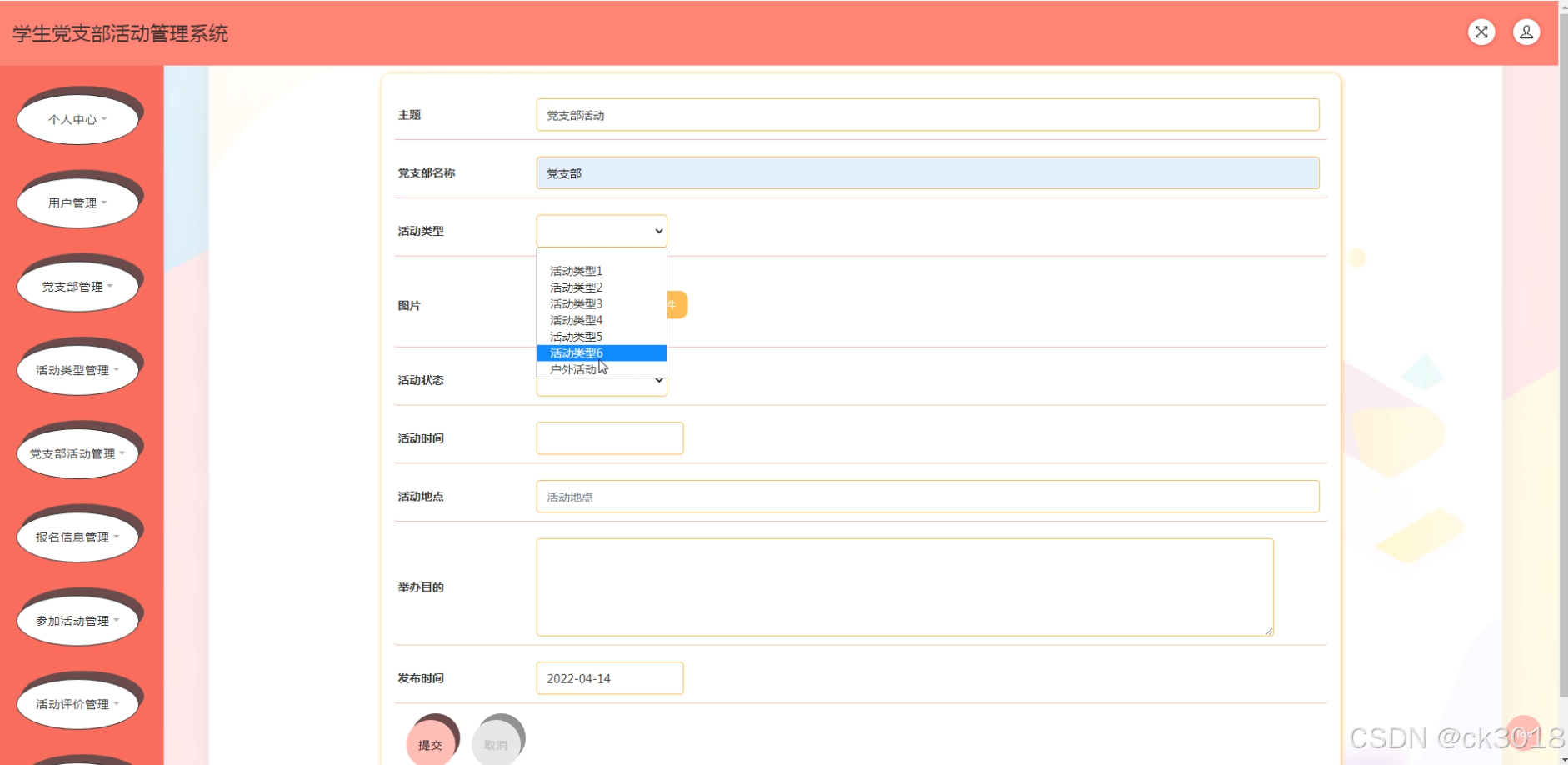Open the user profile icon
Viewport: 1568px width, 765px height.
(x=1526, y=32)
